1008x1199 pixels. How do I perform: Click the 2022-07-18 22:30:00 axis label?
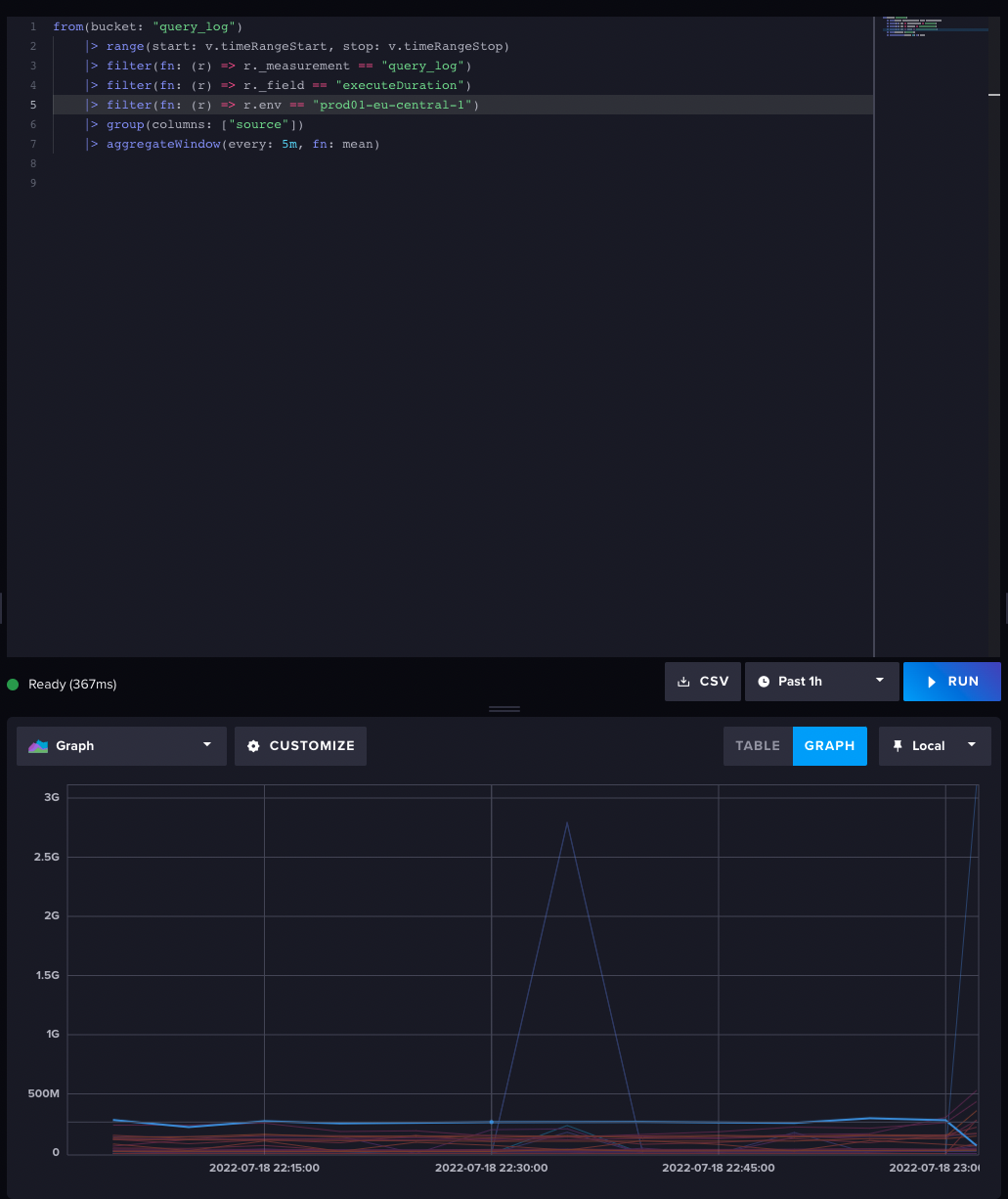pyautogui.click(x=491, y=1168)
